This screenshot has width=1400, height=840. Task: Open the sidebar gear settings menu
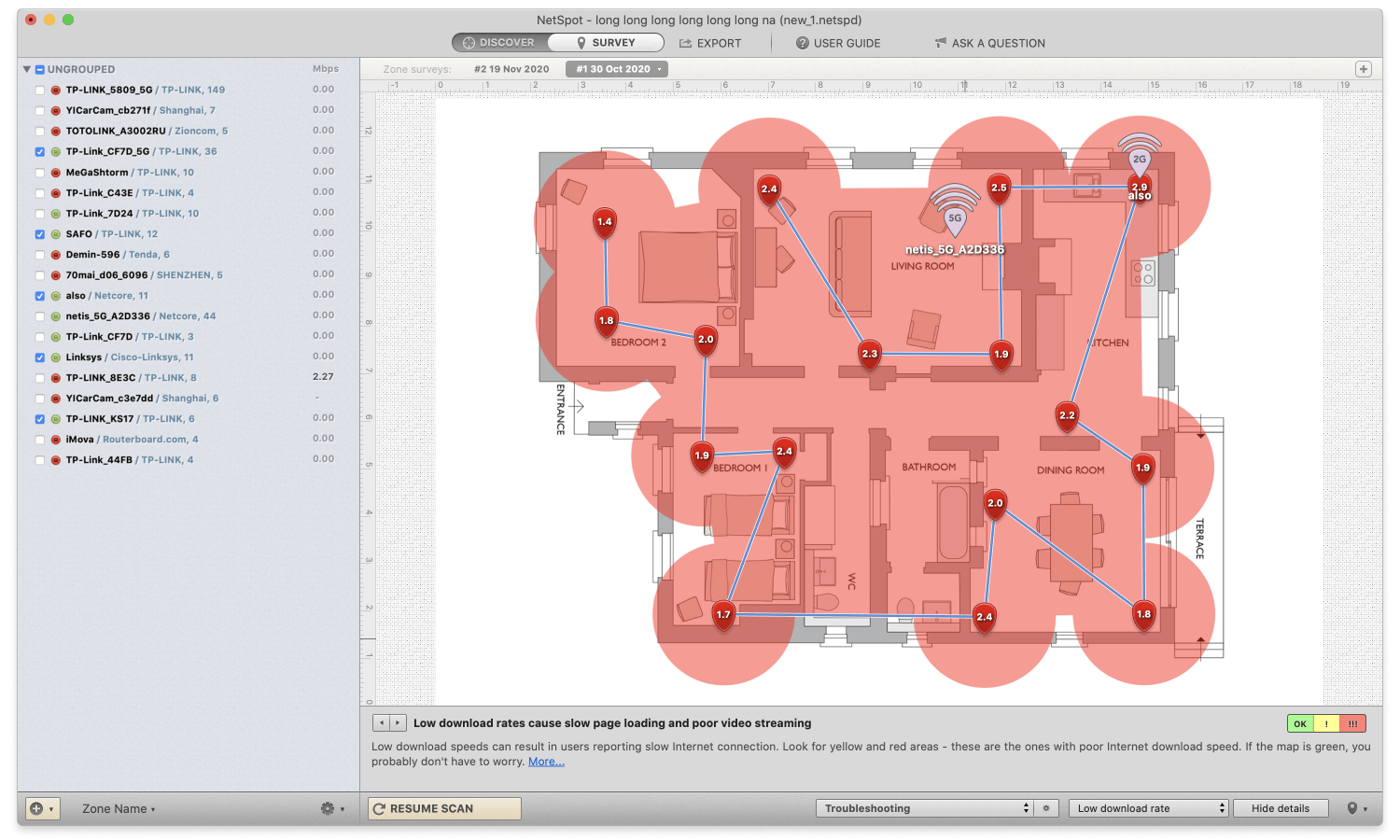click(x=331, y=808)
